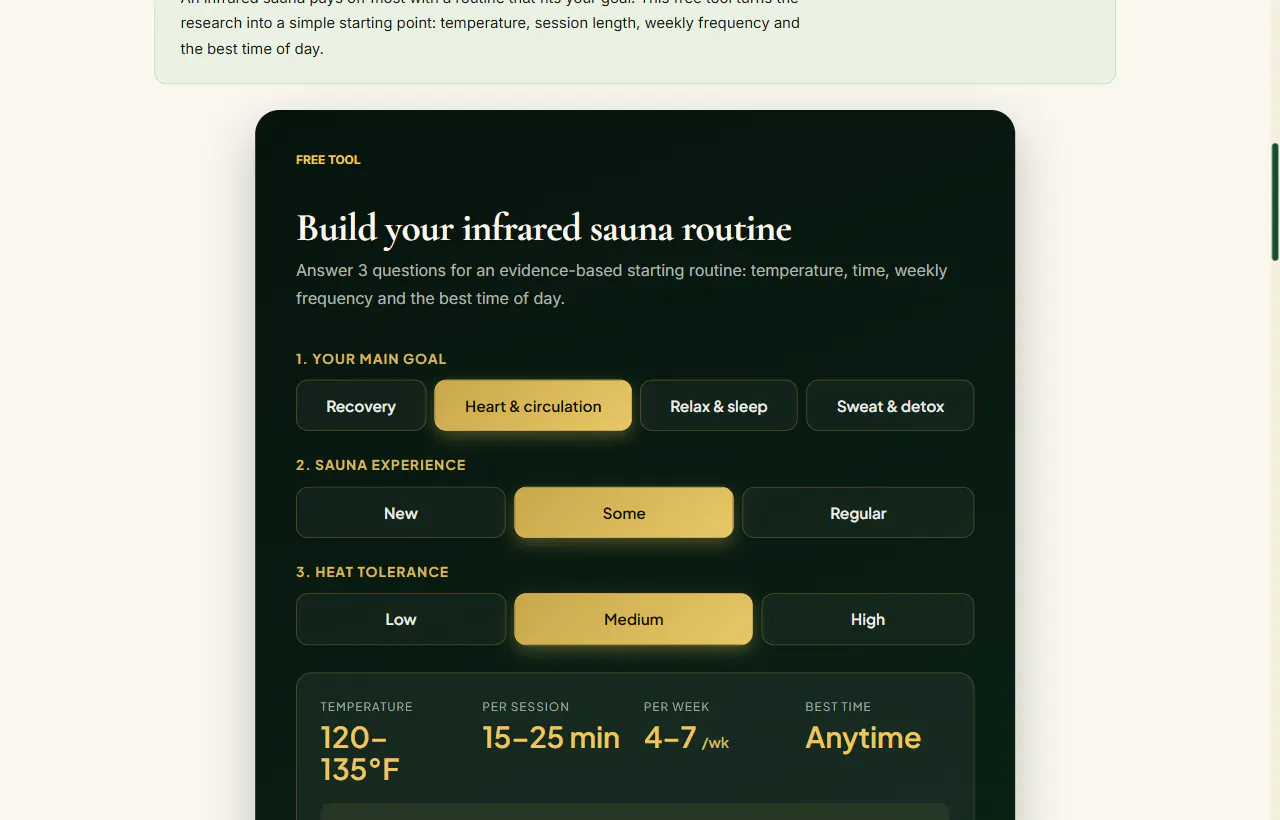Click the PER WEEK result label
This screenshot has height=820, width=1280.
pyautogui.click(x=677, y=707)
